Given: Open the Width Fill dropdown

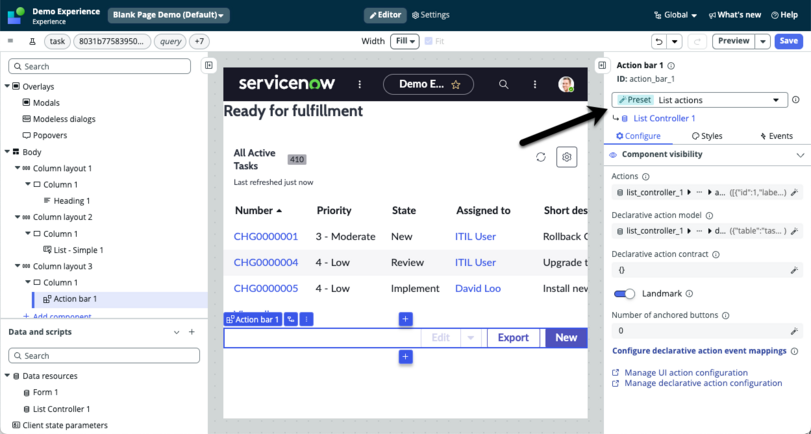Looking at the screenshot, I should click(405, 41).
